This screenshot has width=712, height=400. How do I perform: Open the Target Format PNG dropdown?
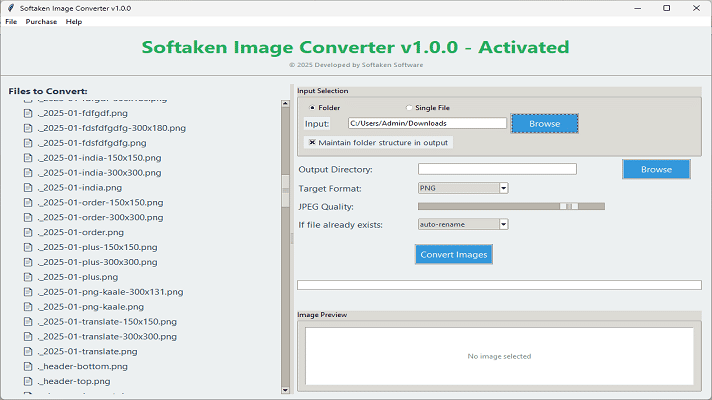tap(503, 188)
